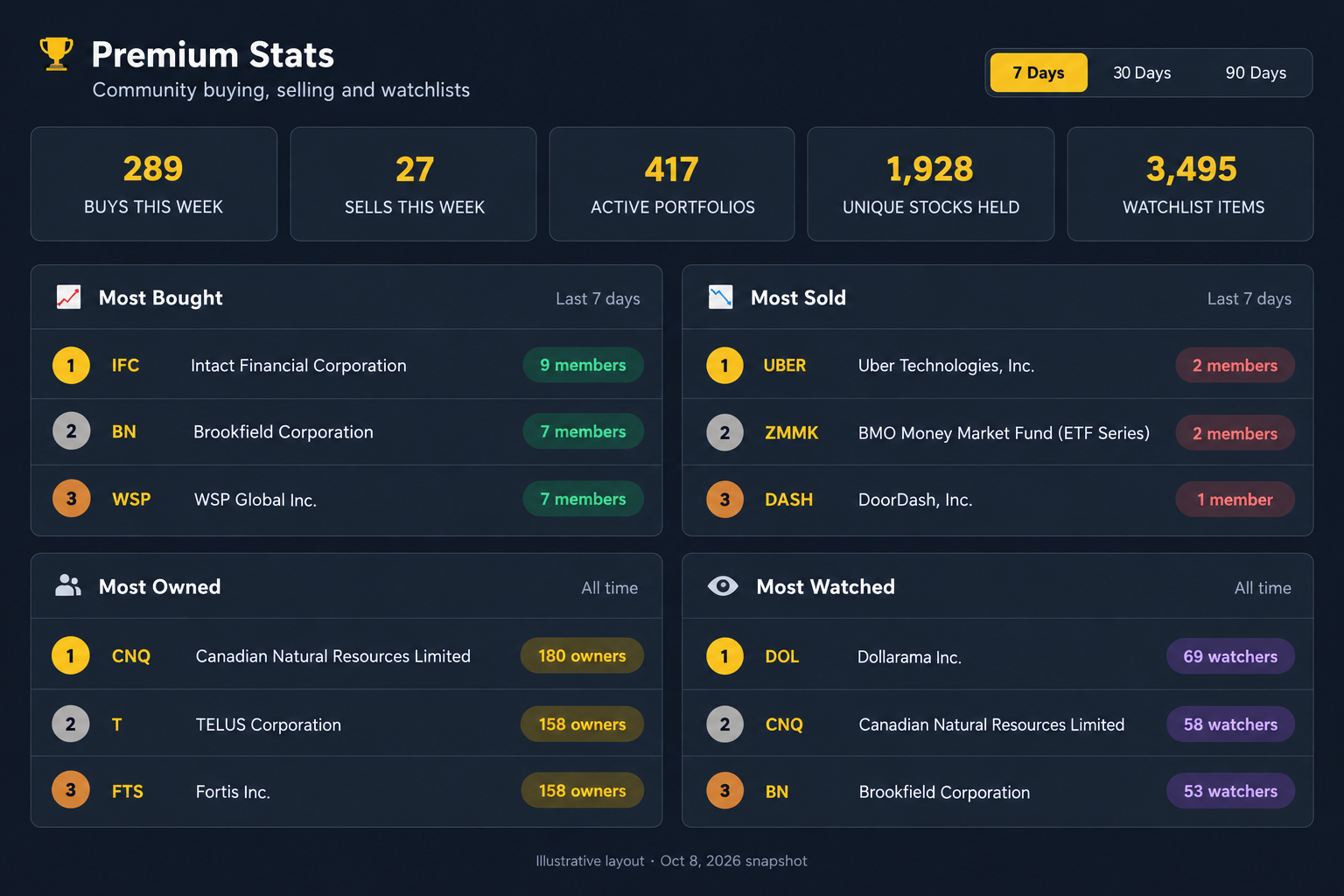Click the Most Bought rising chart icon
1344x896 pixels.
coord(68,297)
